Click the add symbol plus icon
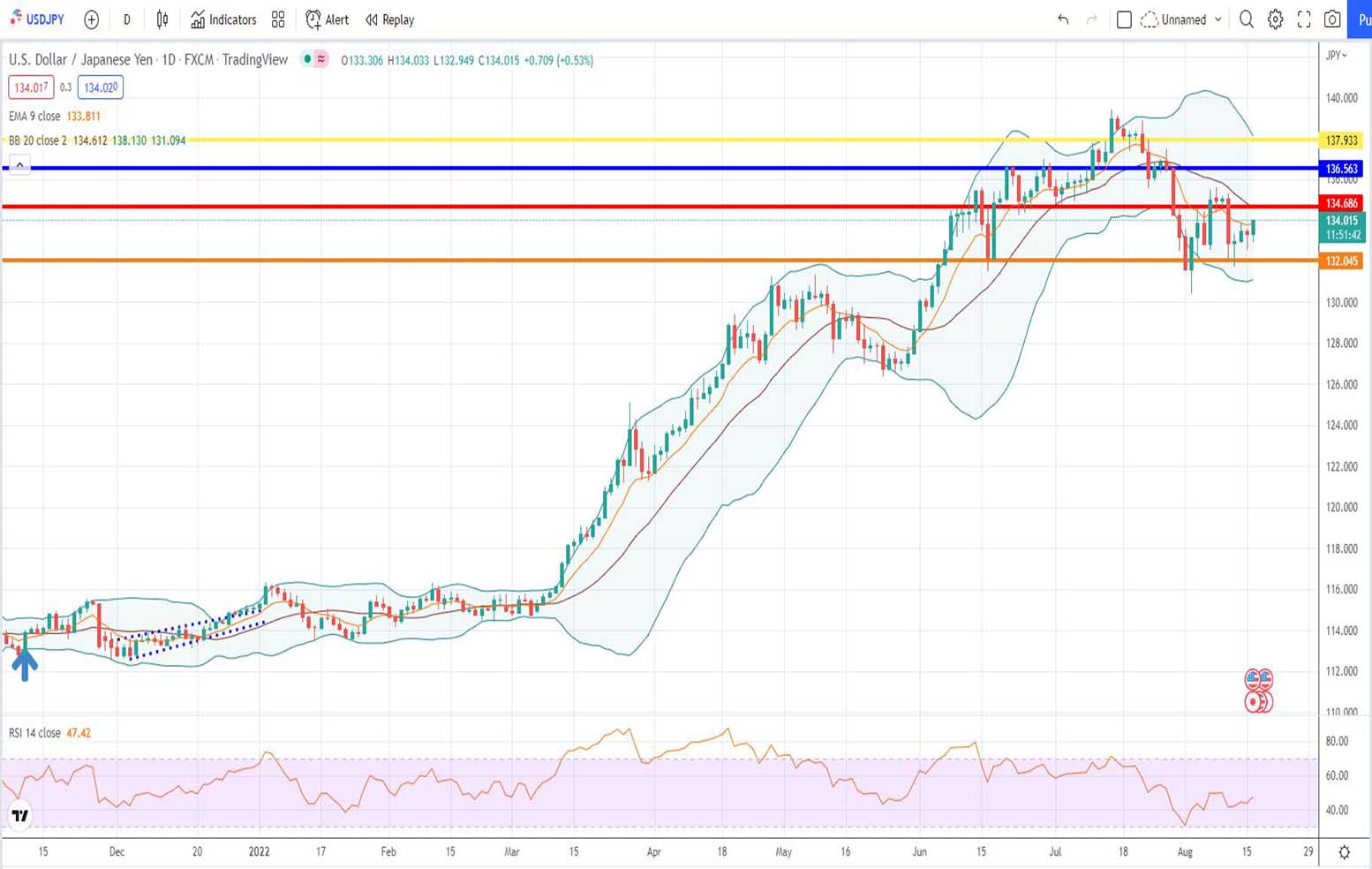Screen dimensions: 1372x869 coord(91,19)
